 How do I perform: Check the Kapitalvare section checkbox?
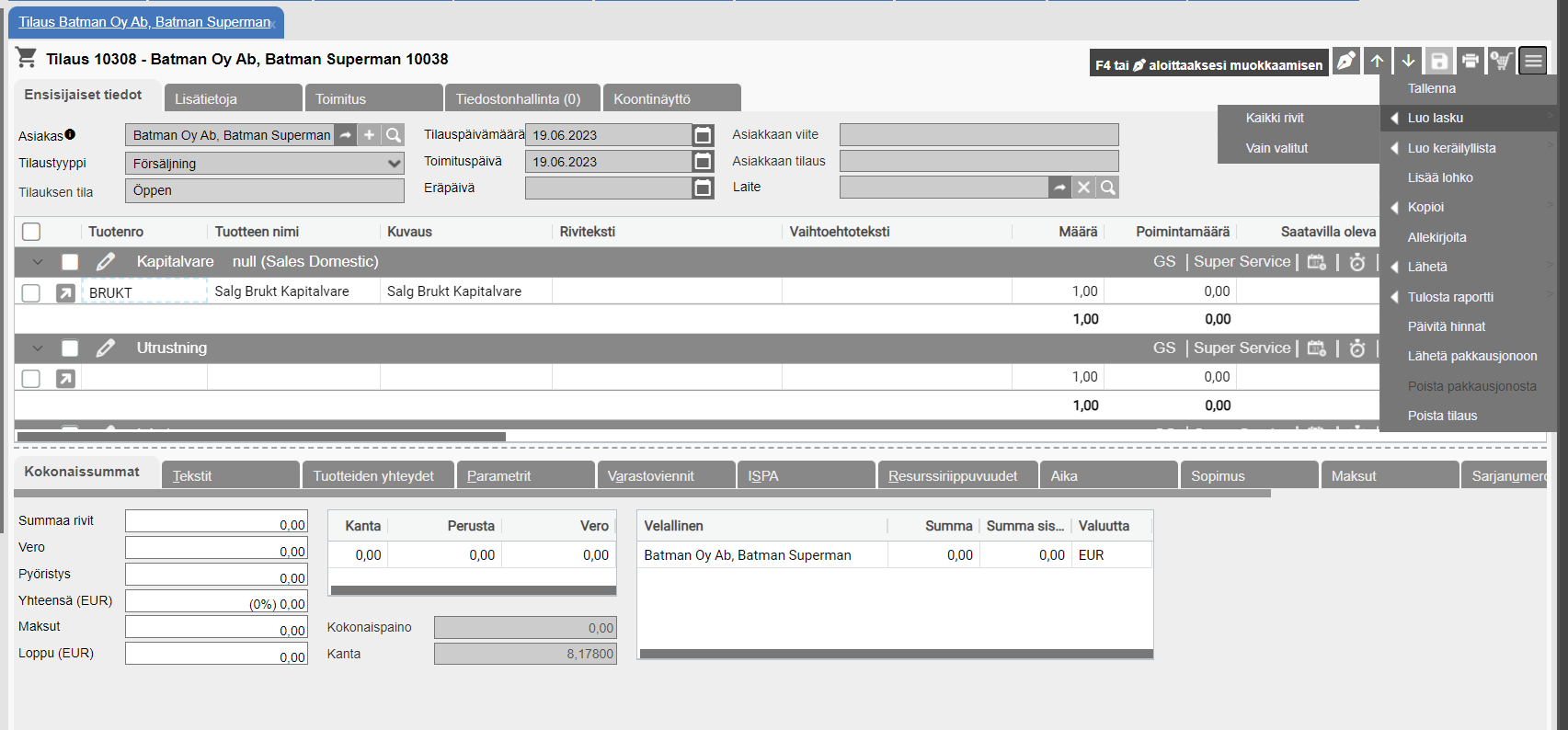click(x=70, y=262)
